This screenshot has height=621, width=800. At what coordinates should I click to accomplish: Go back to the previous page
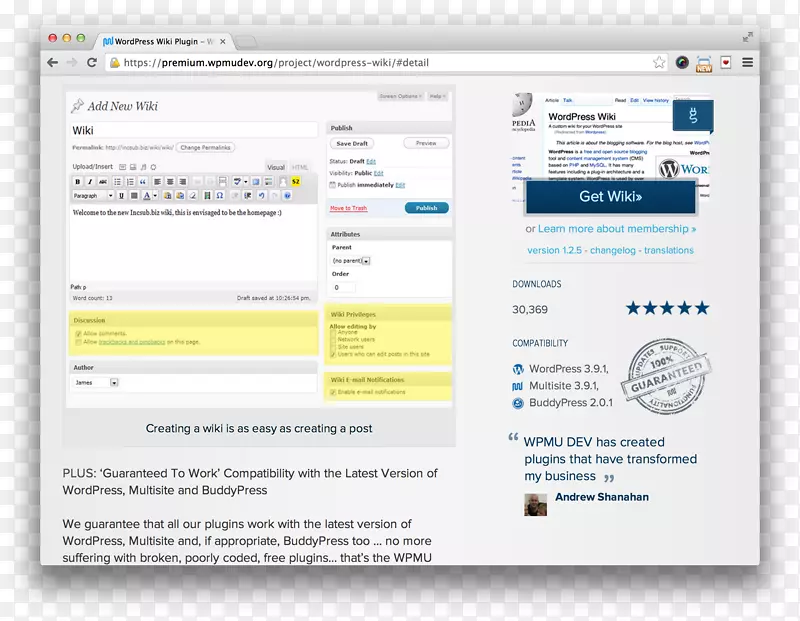click(x=52, y=62)
